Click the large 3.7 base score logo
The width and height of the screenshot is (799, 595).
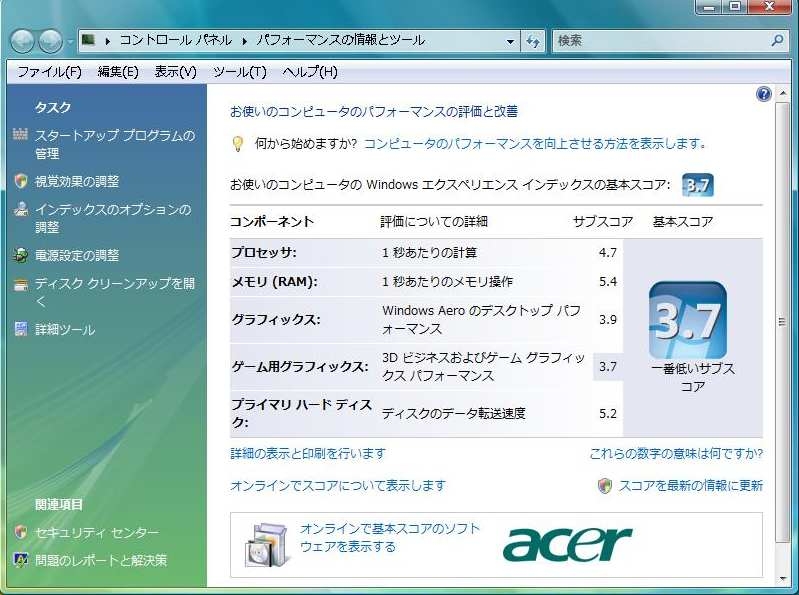(688, 320)
